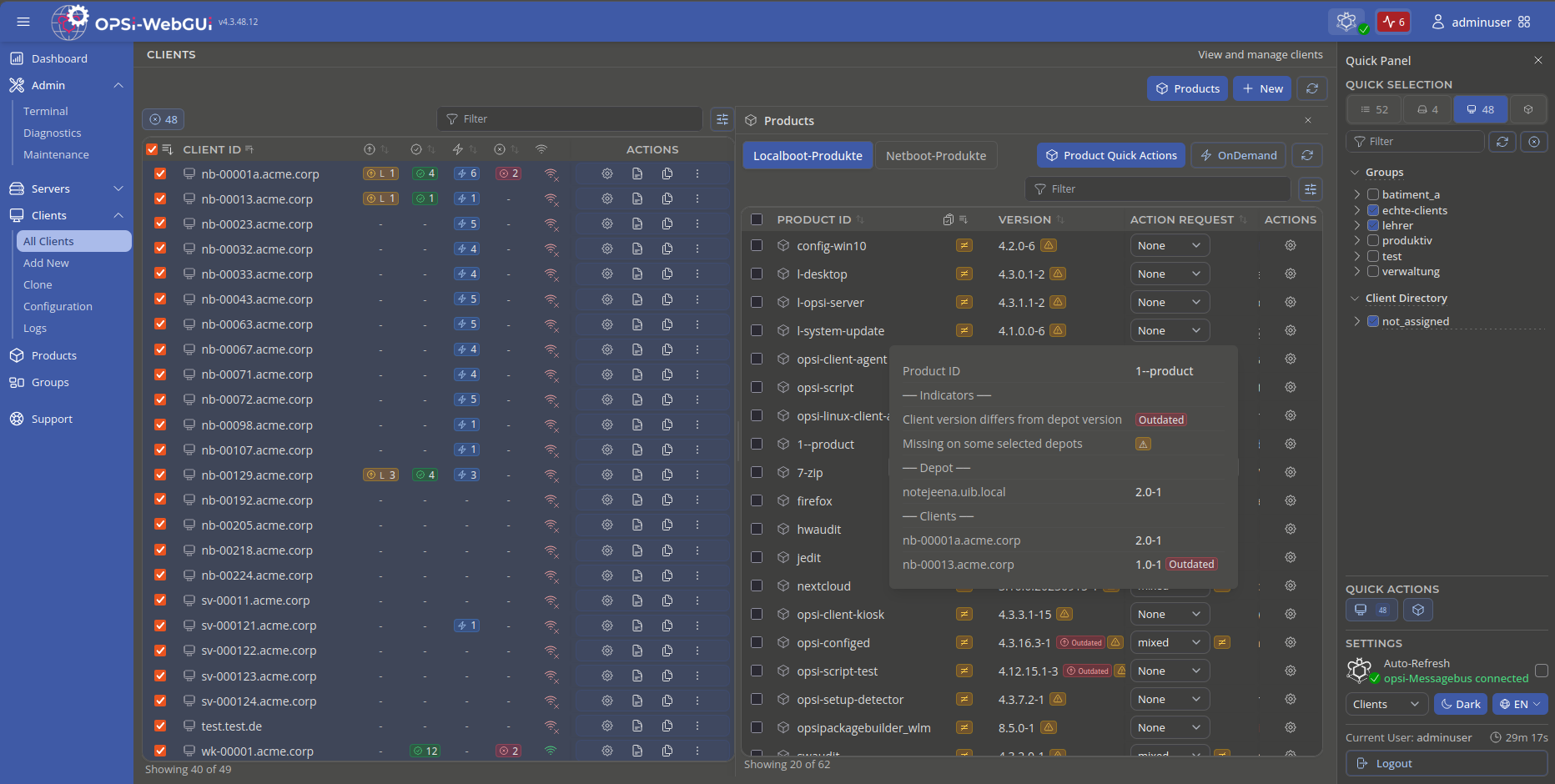Click the warning triangle beside version 4.3.7.2-1
Image resolution: width=1555 pixels, height=784 pixels.
click(1058, 699)
